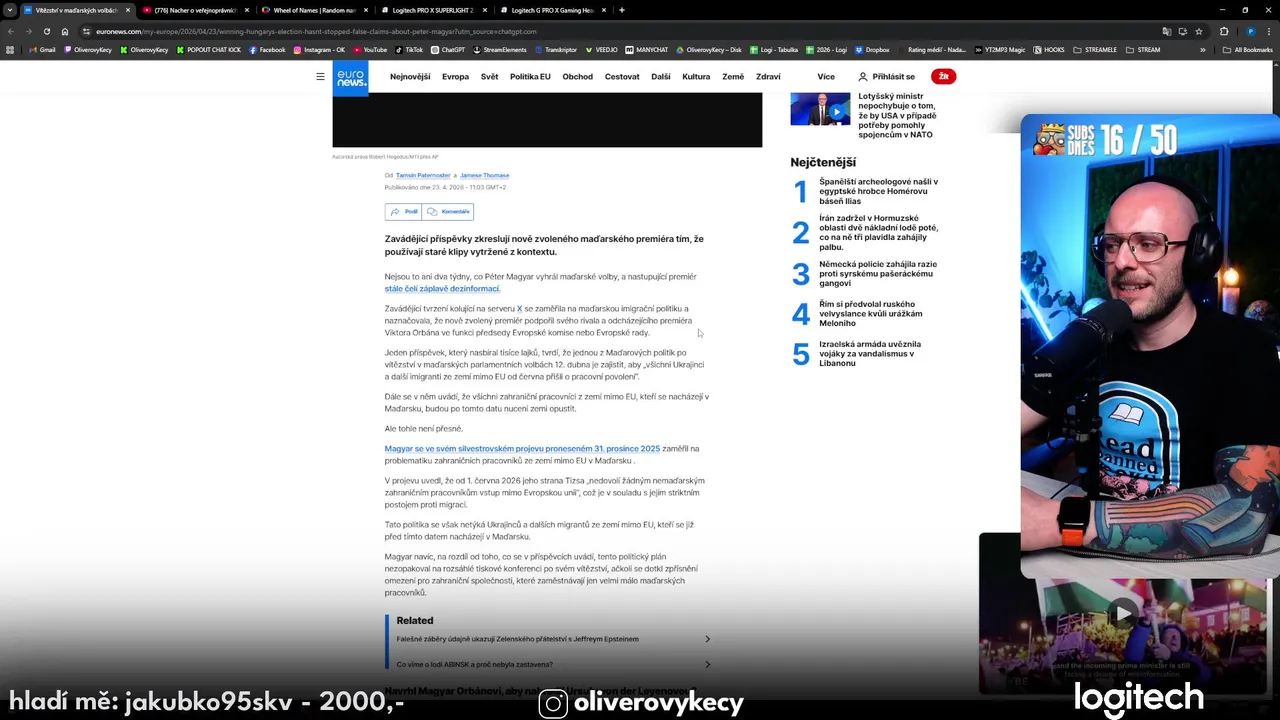Screen dimensions: 1280x720
Task: Expand the STREAMELE bookmark folder
Action: click(x=1095, y=49)
